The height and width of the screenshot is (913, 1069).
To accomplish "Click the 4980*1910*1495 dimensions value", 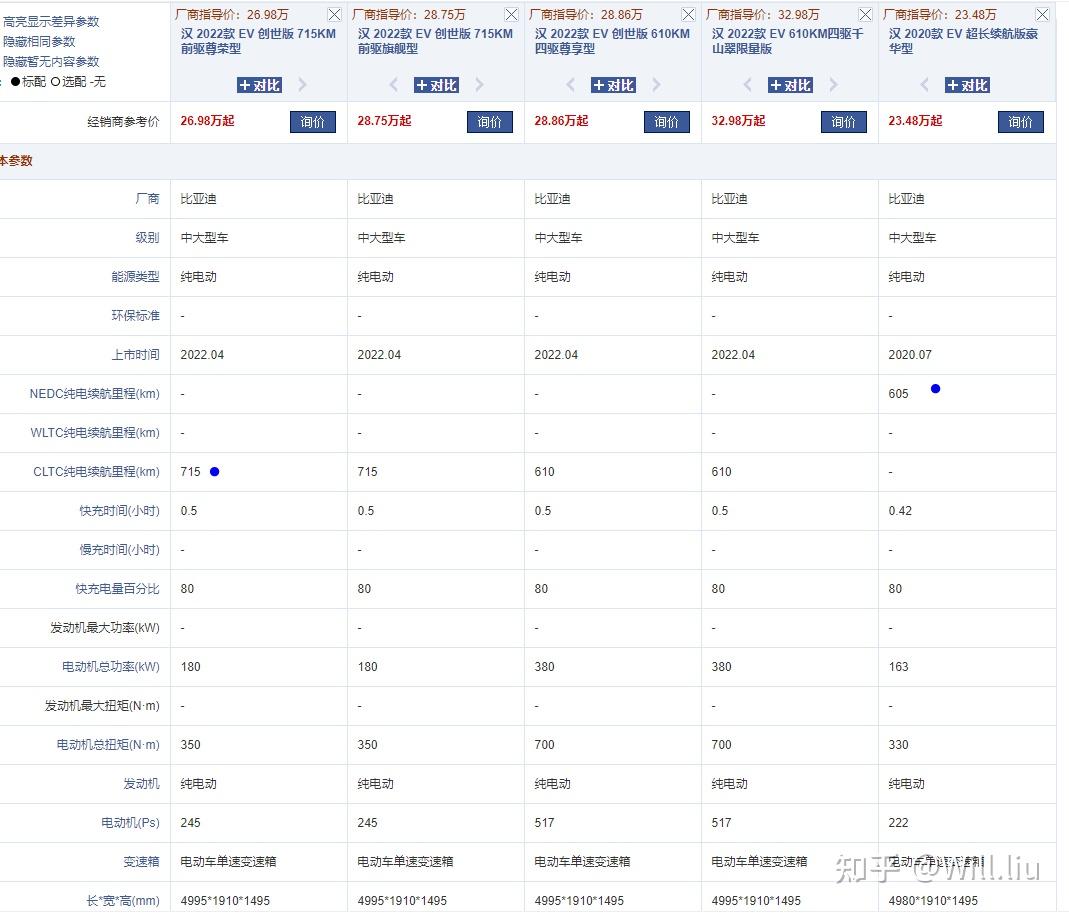I will pos(933,900).
